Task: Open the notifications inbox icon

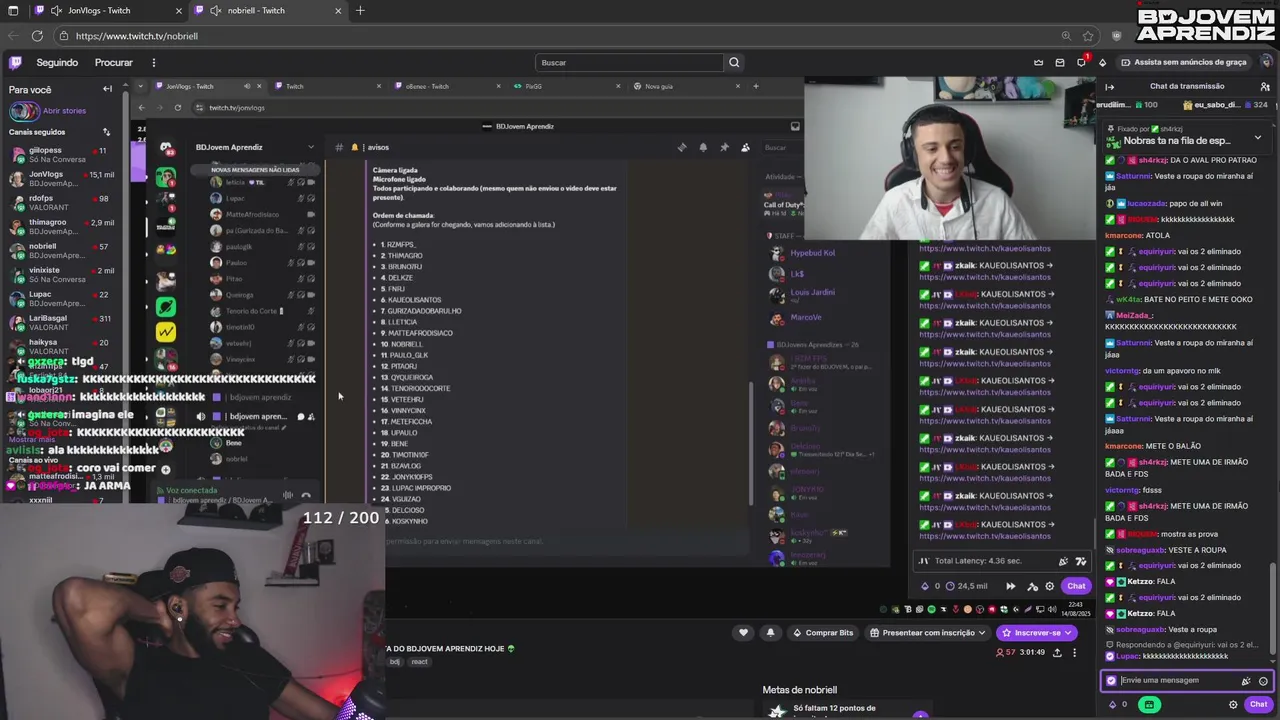Action: pyautogui.click(x=1060, y=62)
